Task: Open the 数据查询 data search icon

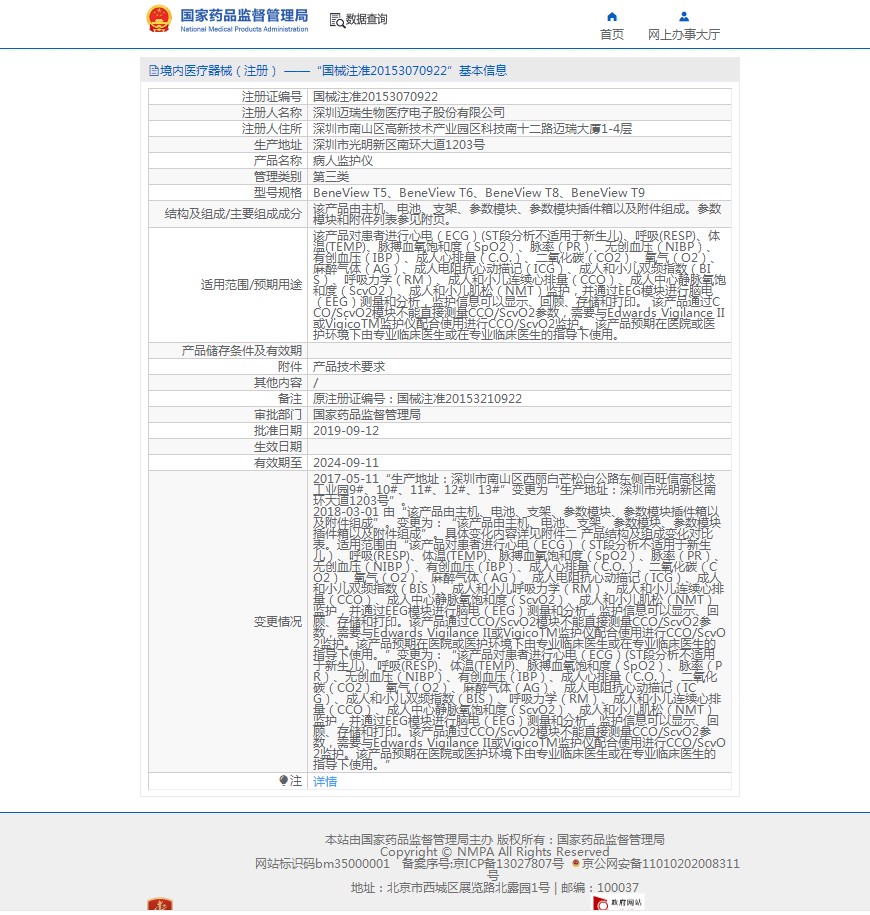Action: (x=337, y=20)
